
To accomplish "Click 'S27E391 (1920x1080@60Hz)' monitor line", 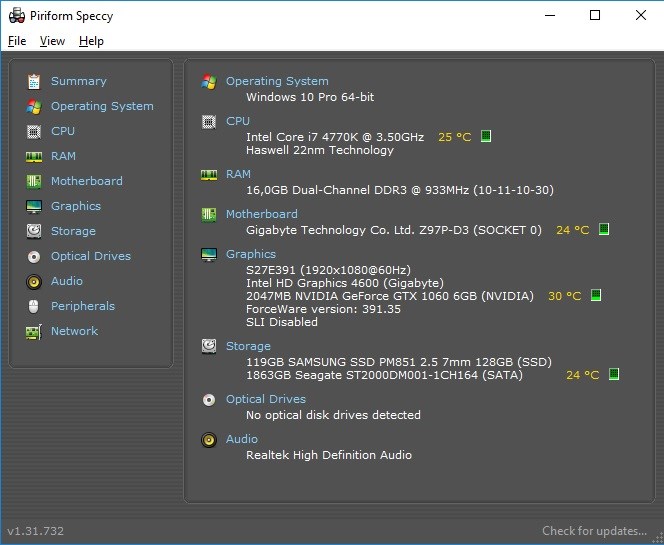I will [328, 270].
